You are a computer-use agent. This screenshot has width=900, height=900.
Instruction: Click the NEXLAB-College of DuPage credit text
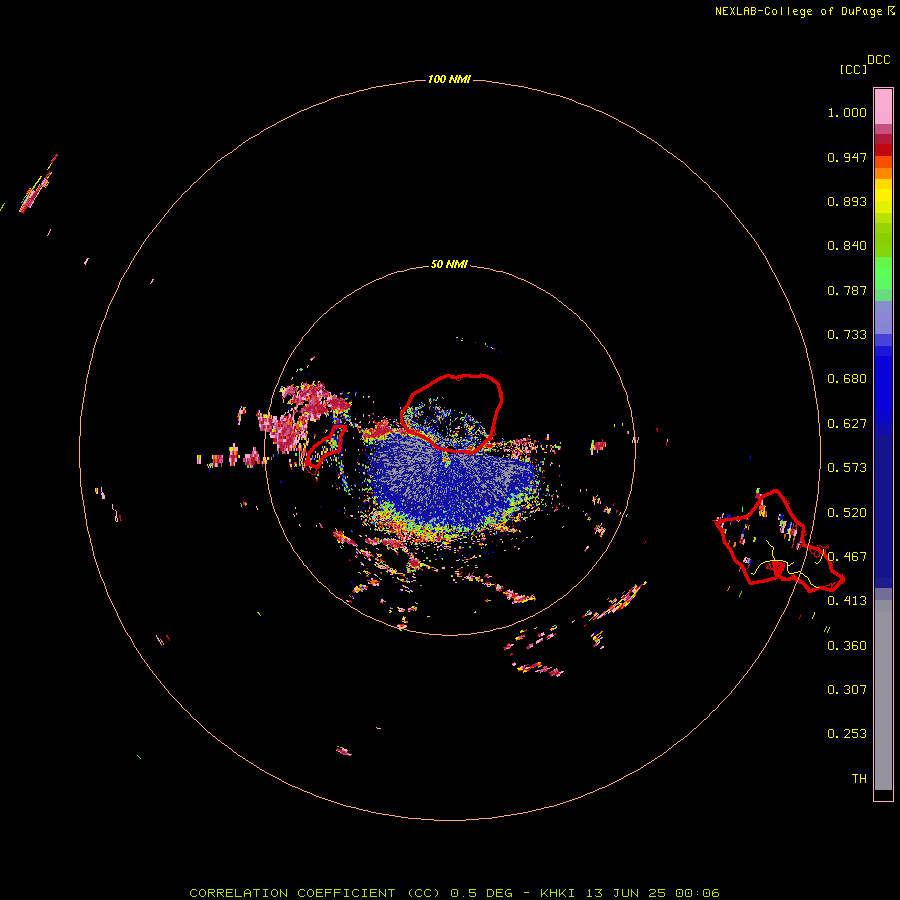pyautogui.click(x=798, y=11)
